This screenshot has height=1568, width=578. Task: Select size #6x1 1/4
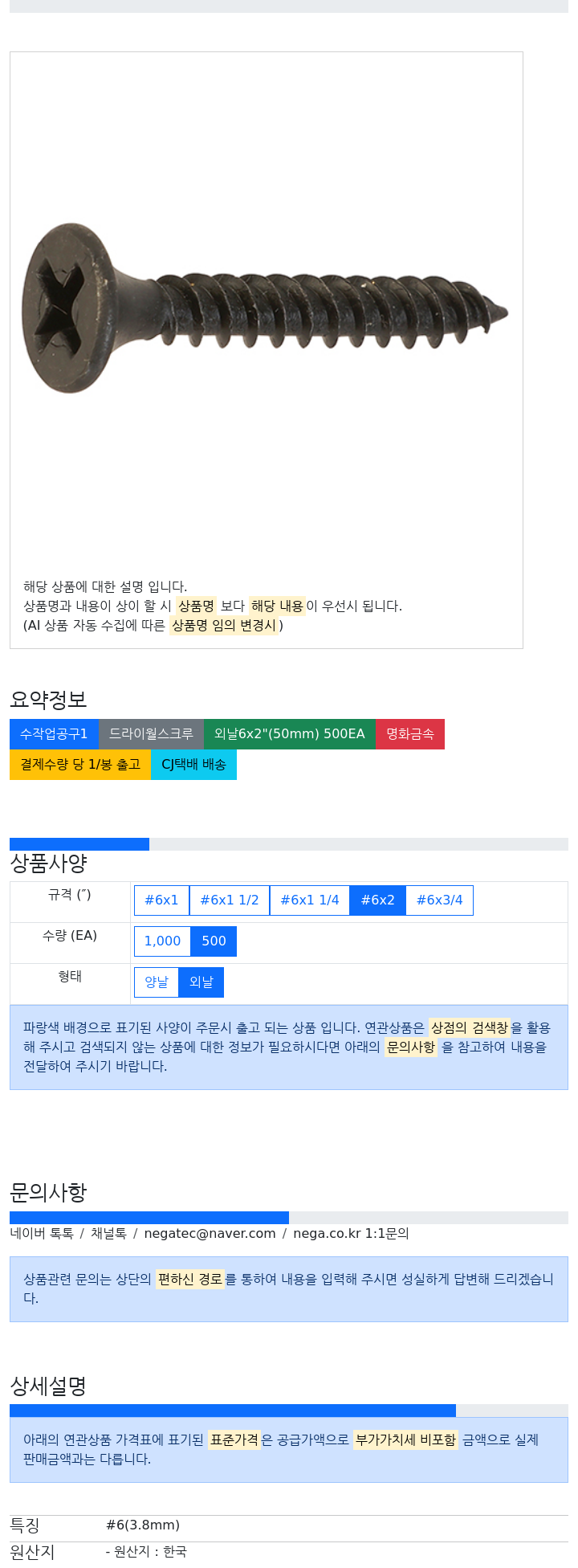pyautogui.click(x=310, y=900)
